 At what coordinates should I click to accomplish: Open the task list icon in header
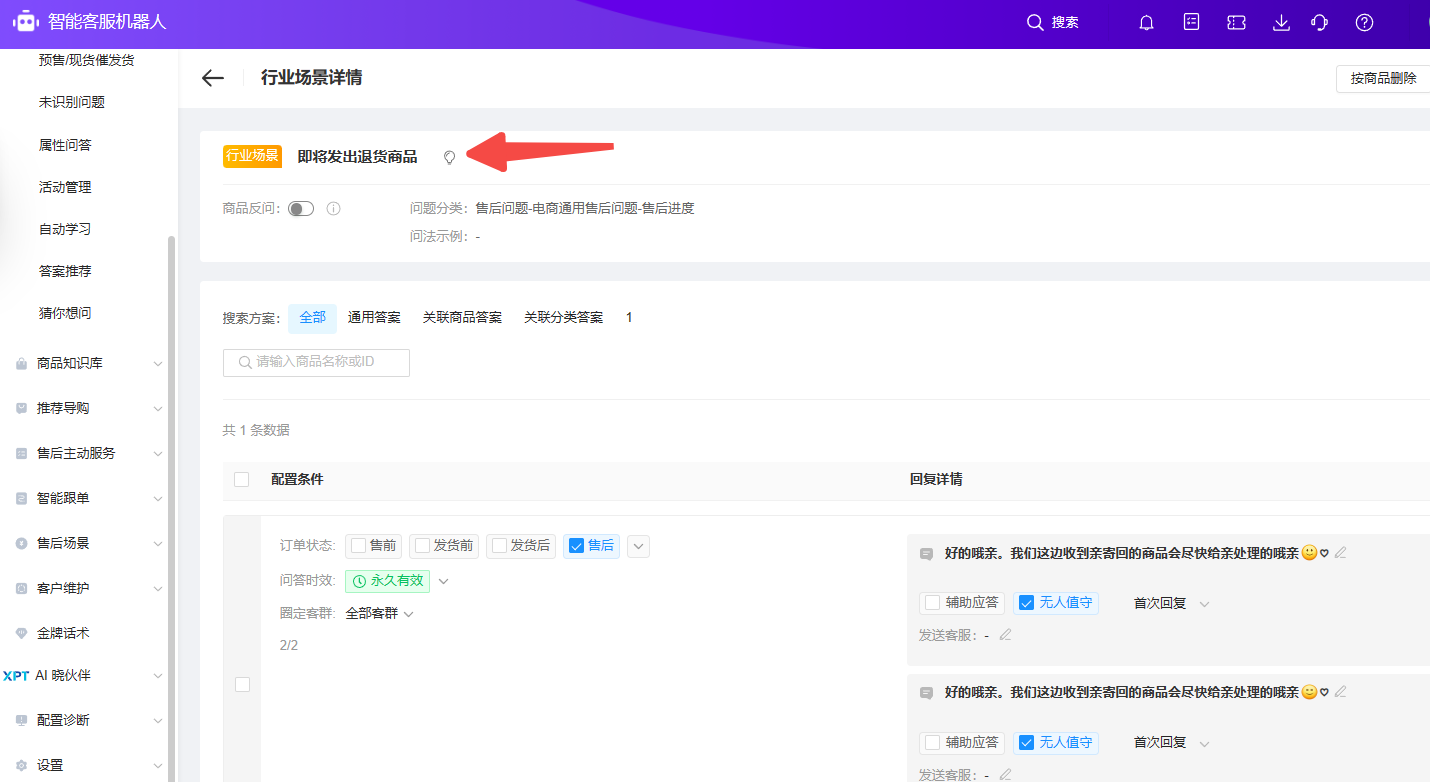coord(1191,22)
